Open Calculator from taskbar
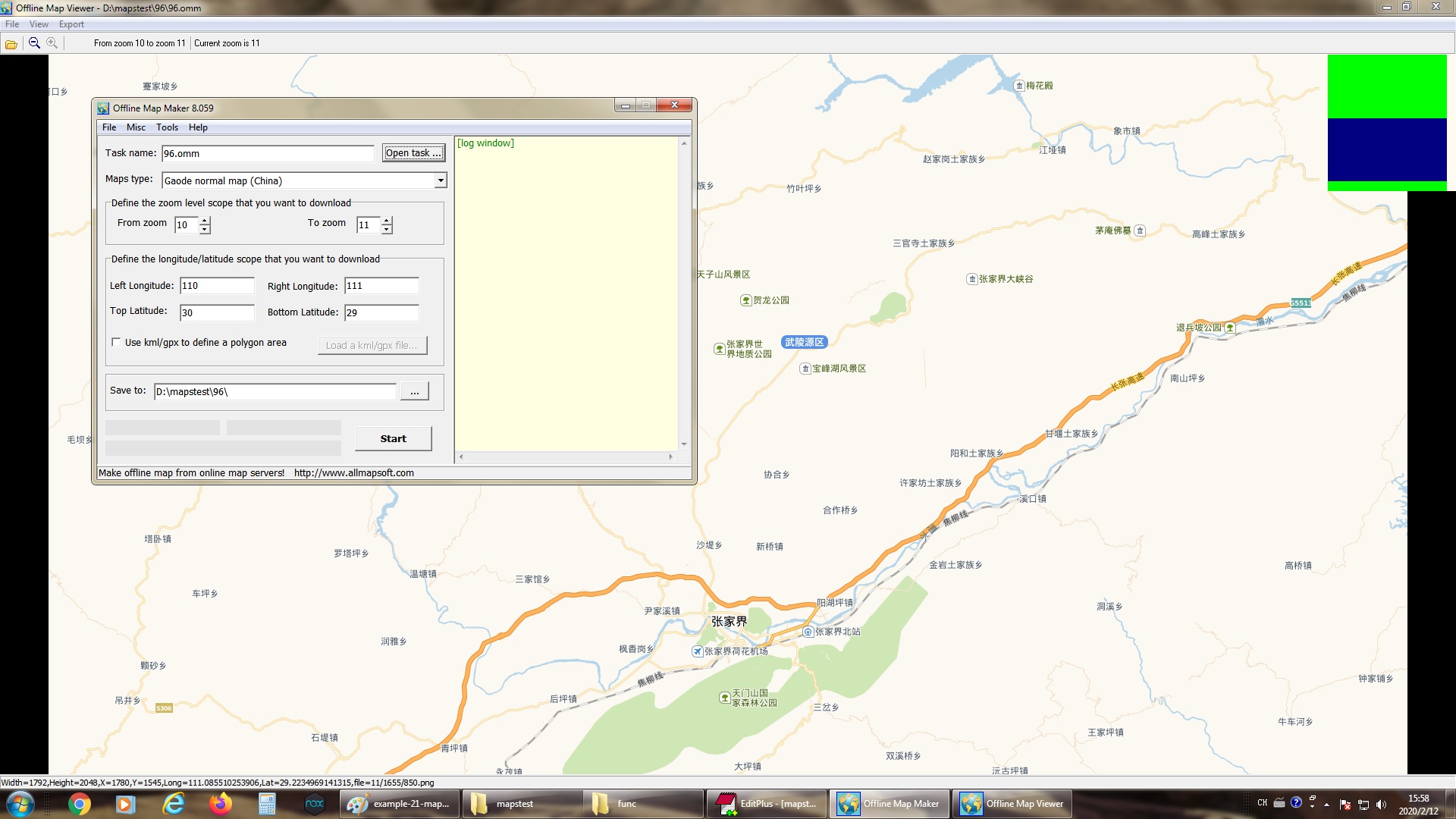 pos(267,804)
